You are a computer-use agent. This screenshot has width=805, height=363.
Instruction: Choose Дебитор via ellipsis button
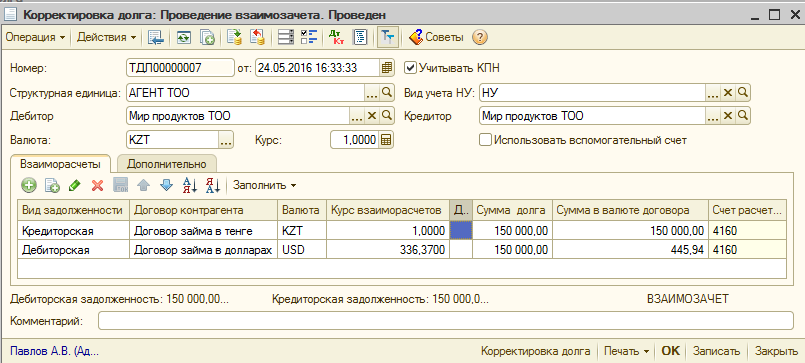(x=357, y=116)
